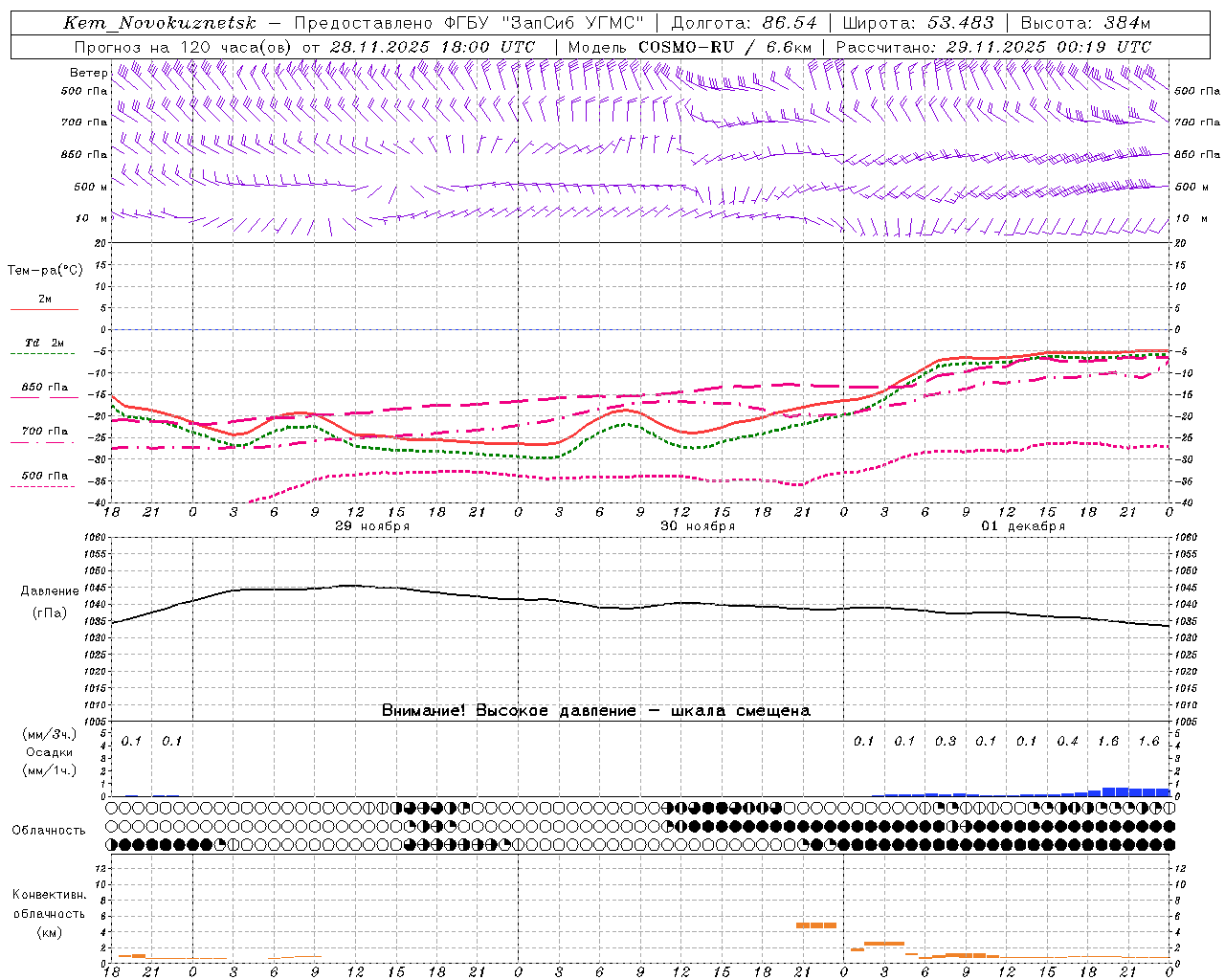This screenshot has width=1225, height=980.
Task: Select the forecast start time 28.11.2025 18:00 UTC
Action: pos(432,47)
